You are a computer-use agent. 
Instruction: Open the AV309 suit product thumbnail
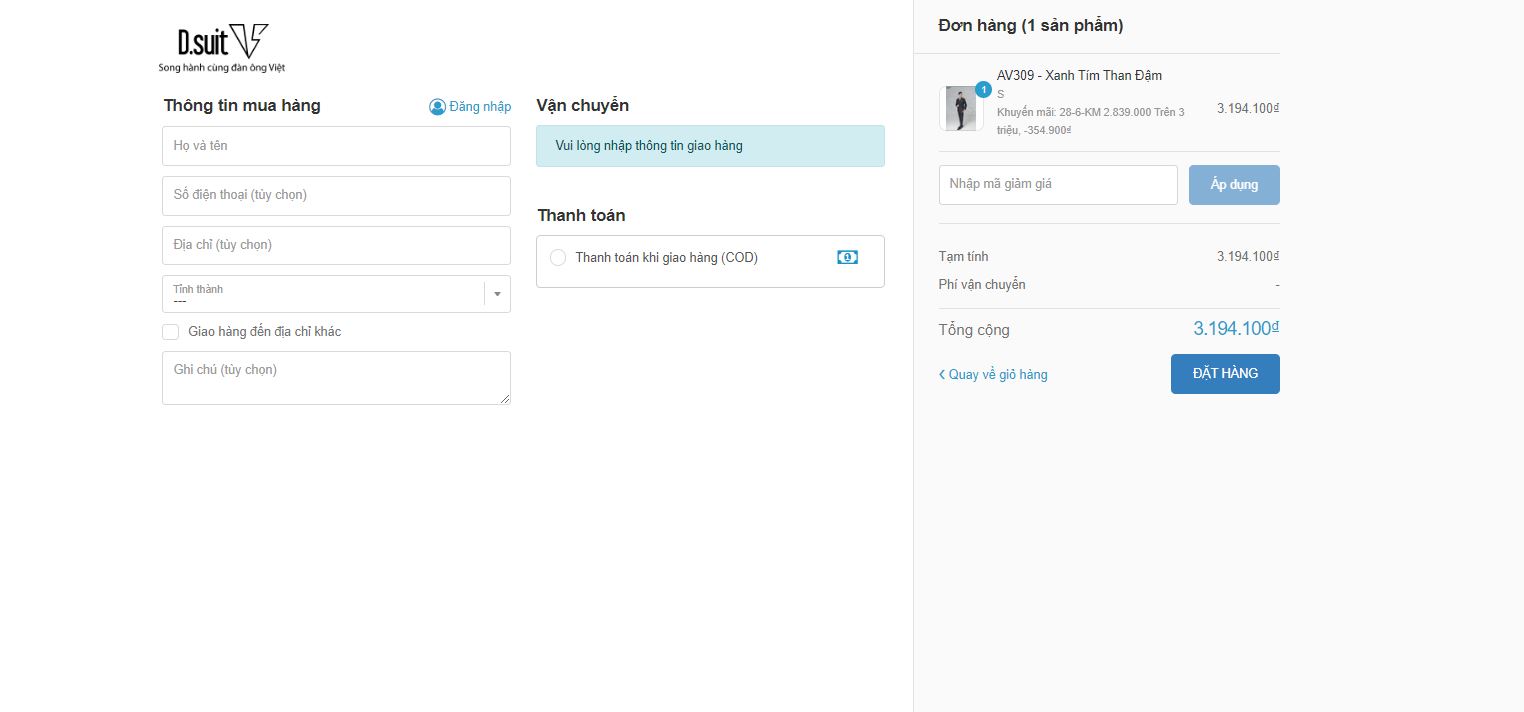pyautogui.click(x=960, y=109)
